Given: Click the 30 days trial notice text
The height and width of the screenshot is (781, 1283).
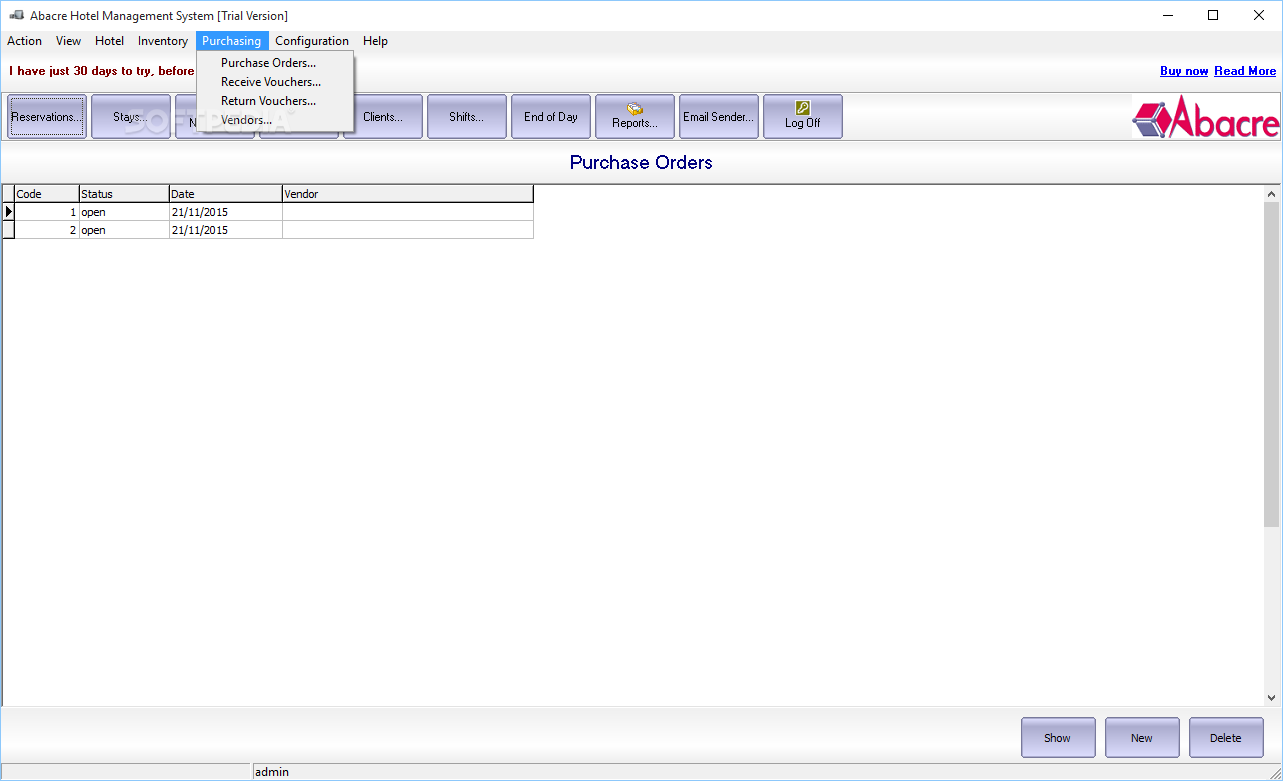Looking at the screenshot, I should [102, 71].
